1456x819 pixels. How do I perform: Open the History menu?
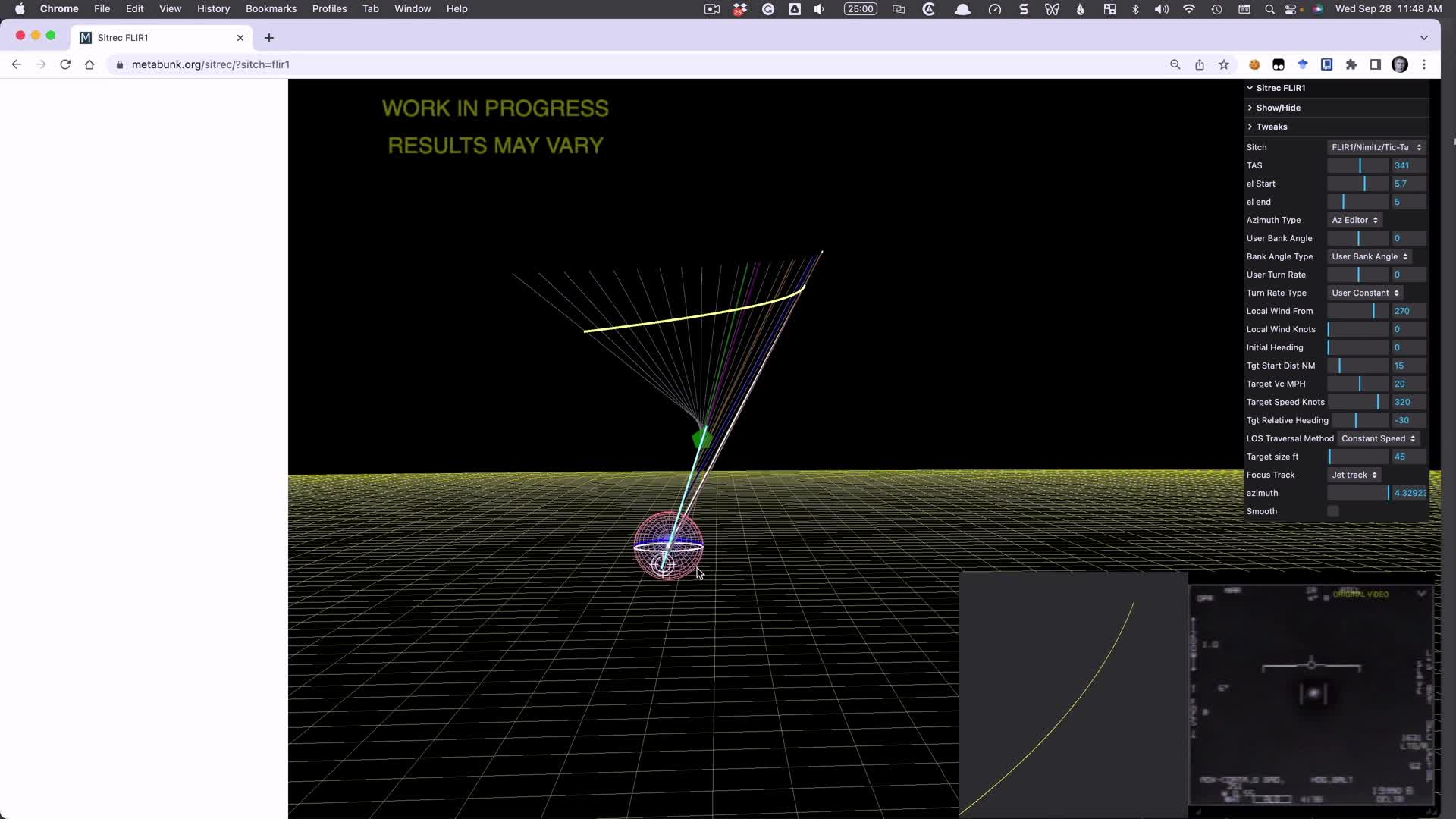(213, 9)
